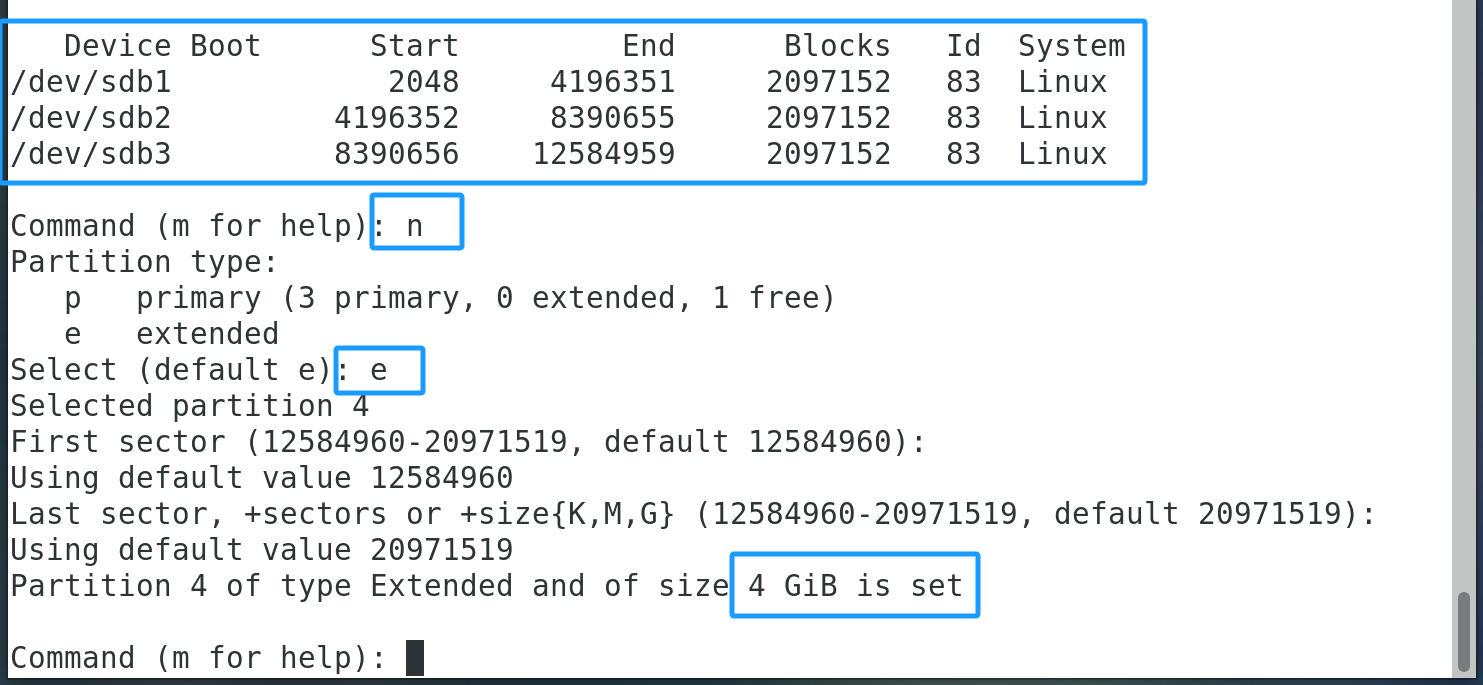The width and height of the screenshot is (1483, 685).
Task: Click the End column header
Action: click(x=648, y=46)
